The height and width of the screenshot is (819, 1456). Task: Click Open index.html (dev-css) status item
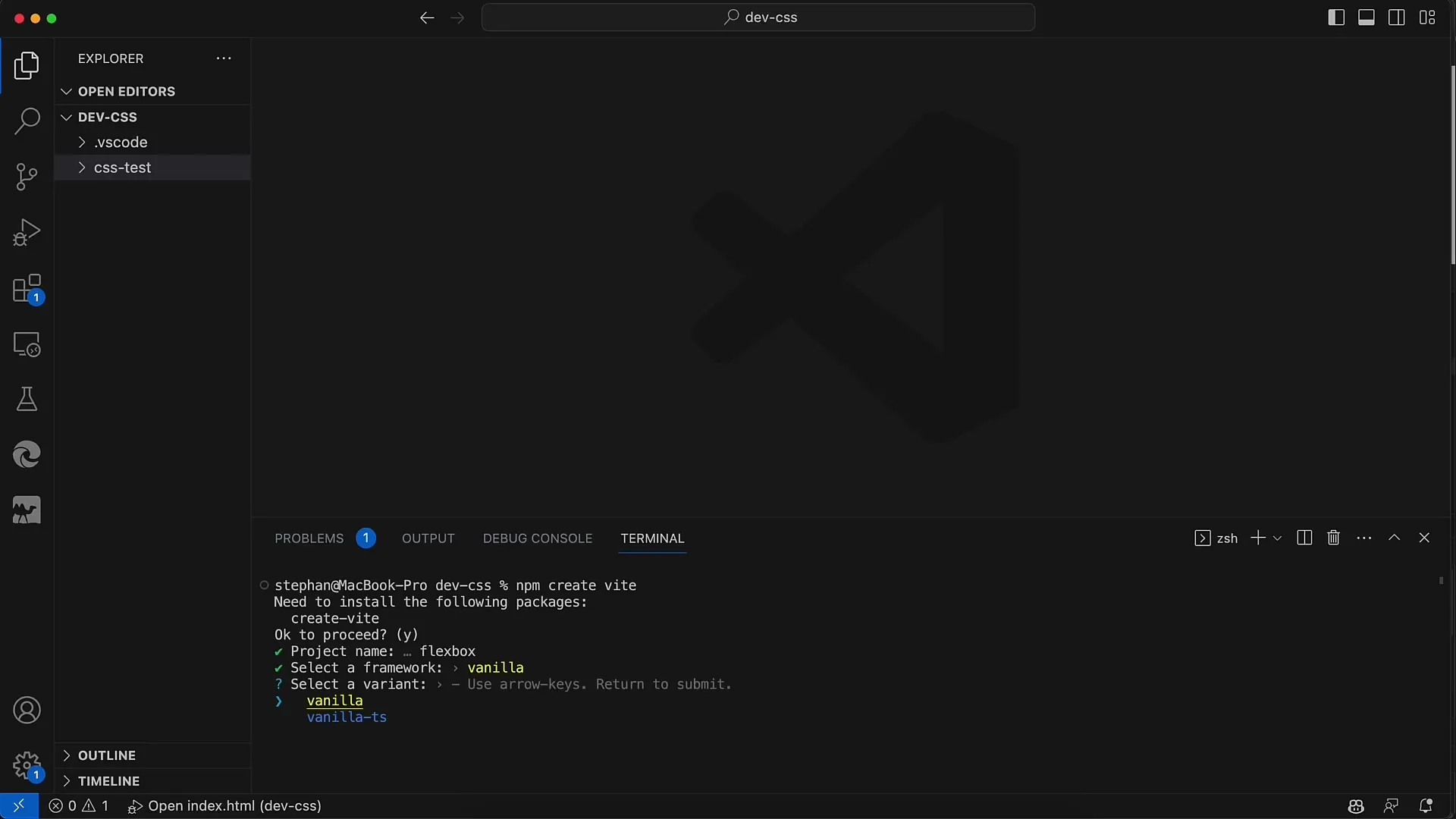point(225,806)
